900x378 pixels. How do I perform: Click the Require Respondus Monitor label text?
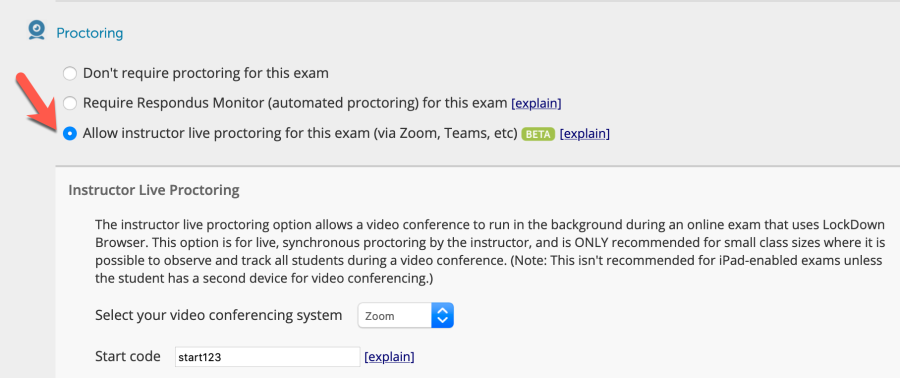(x=296, y=103)
